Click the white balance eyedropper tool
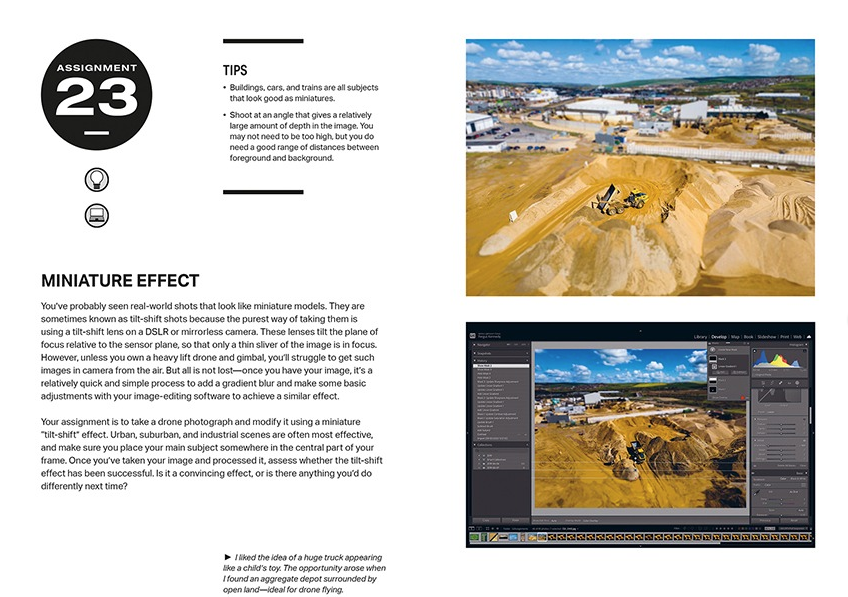This screenshot has width=848, height=597. tap(757, 493)
